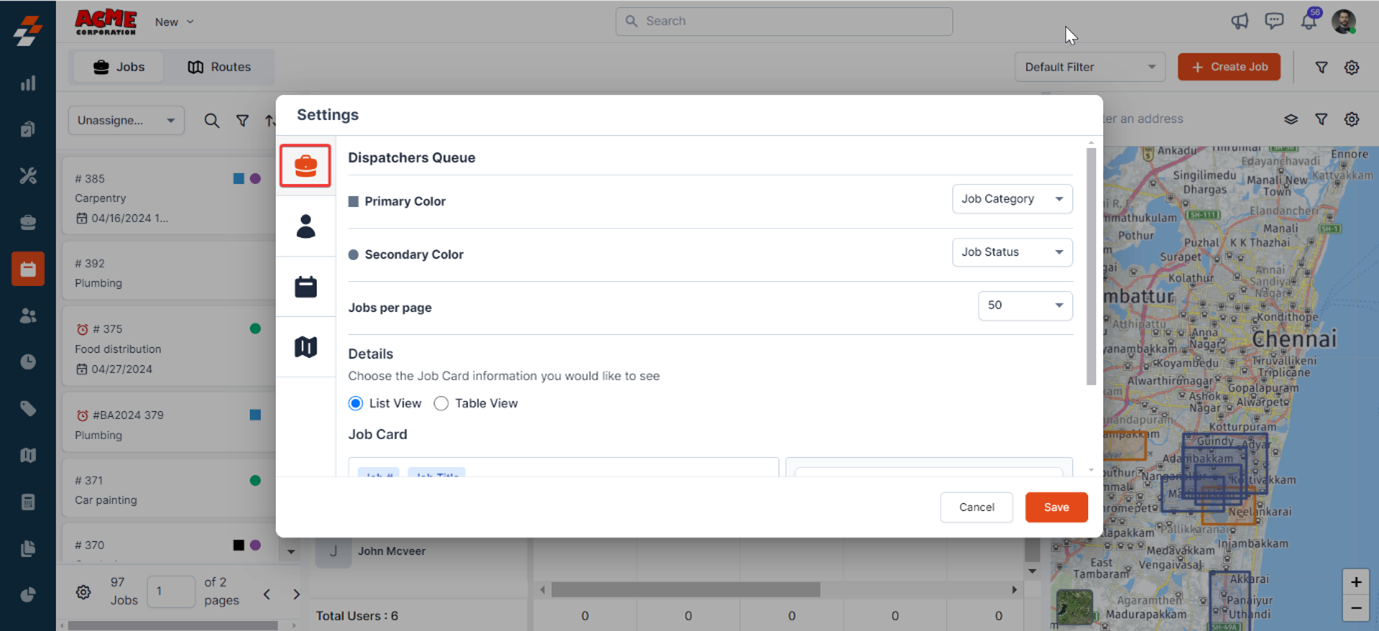
Task: Open the chat messages icon
Action: point(1274,21)
